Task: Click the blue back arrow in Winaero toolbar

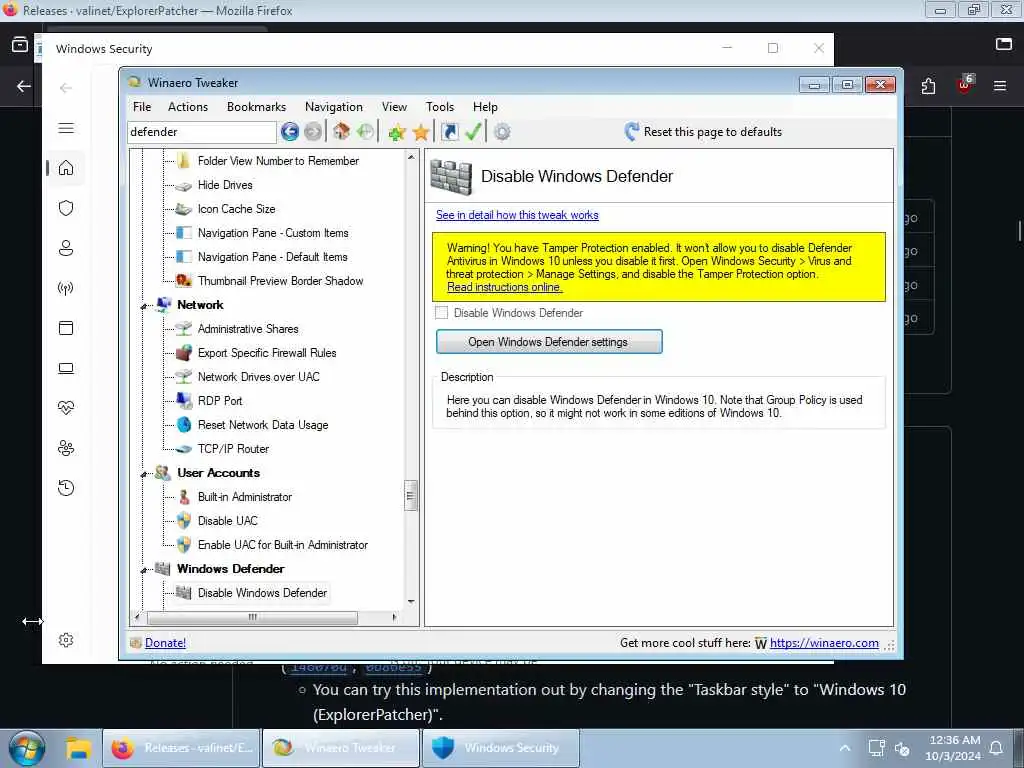Action: point(290,132)
